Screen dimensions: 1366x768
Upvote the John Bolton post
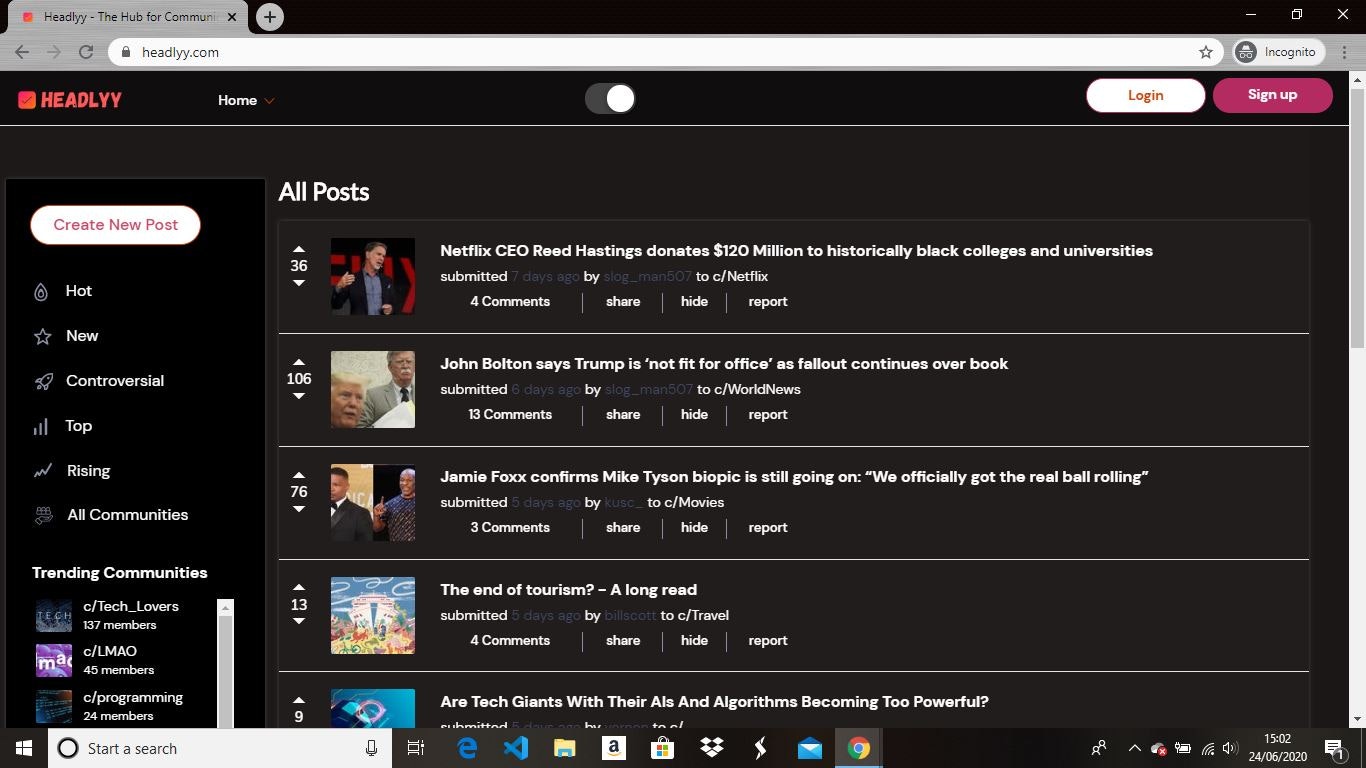[298, 362]
